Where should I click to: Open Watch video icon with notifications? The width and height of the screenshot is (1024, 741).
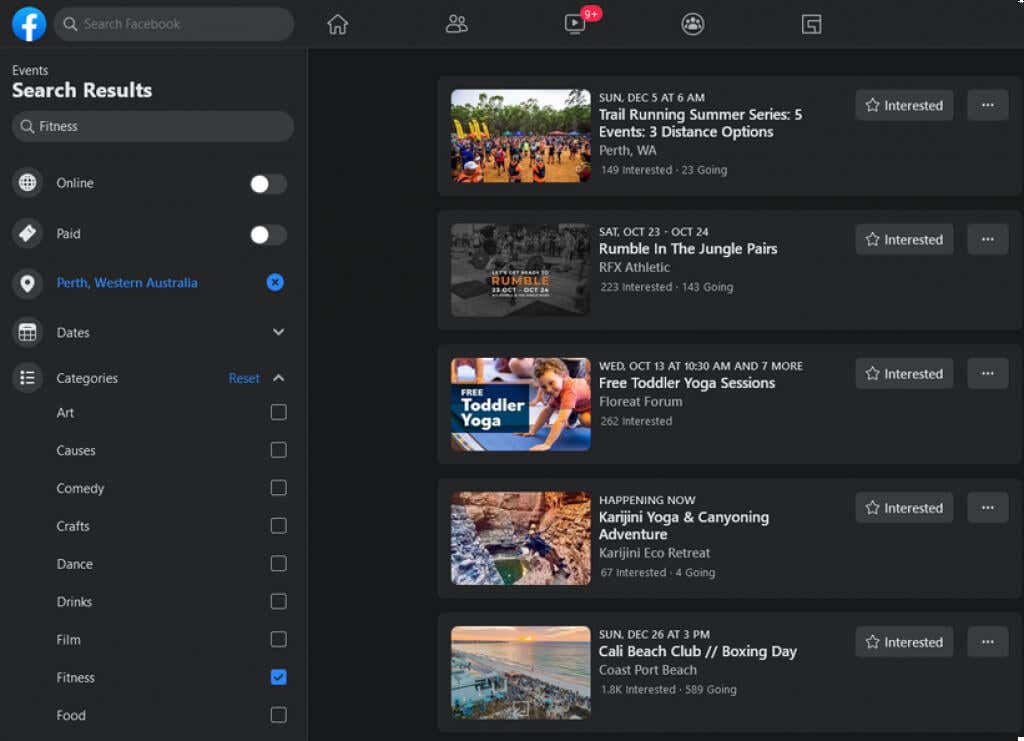coord(575,24)
